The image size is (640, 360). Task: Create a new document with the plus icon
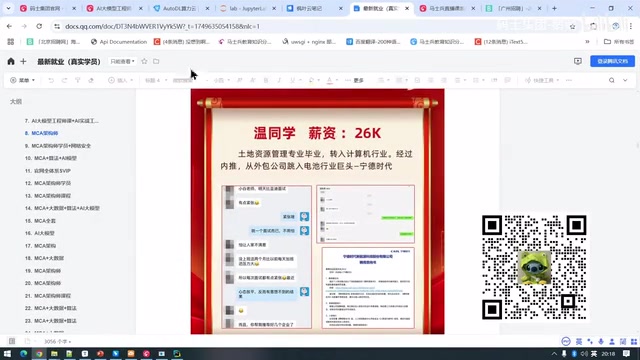click(x=23, y=61)
